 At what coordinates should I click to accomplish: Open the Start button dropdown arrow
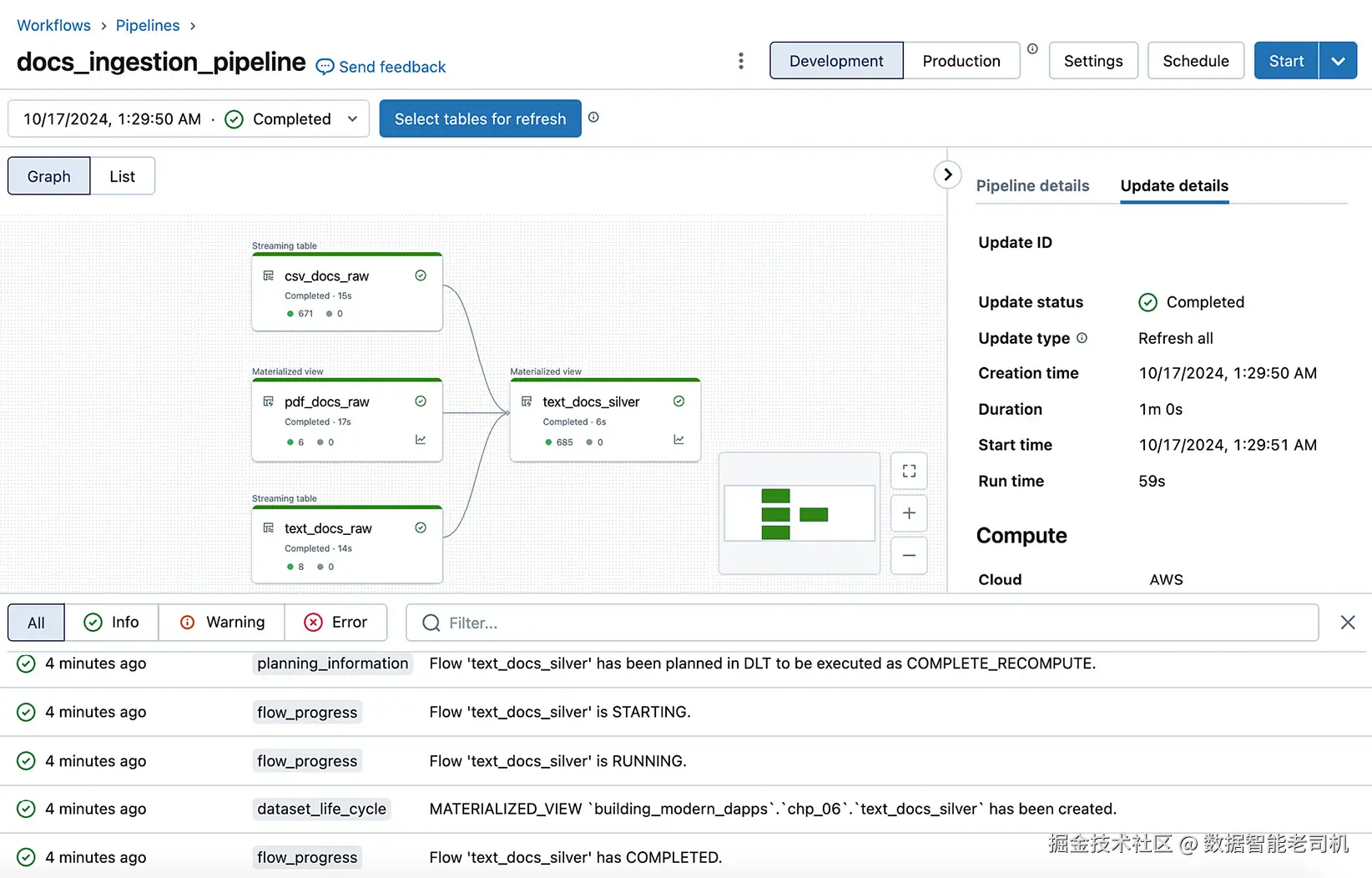pyautogui.click(x=1338, y=61)
